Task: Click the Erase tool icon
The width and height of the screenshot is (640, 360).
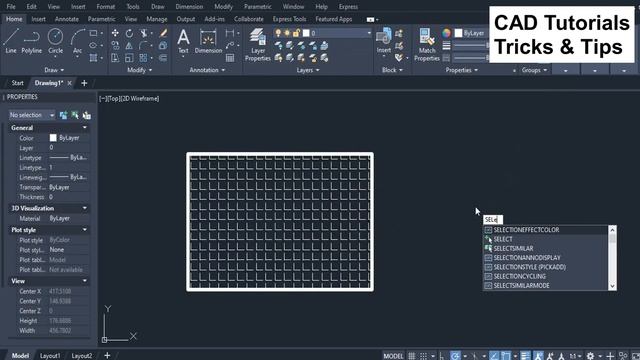Action: 163,33
